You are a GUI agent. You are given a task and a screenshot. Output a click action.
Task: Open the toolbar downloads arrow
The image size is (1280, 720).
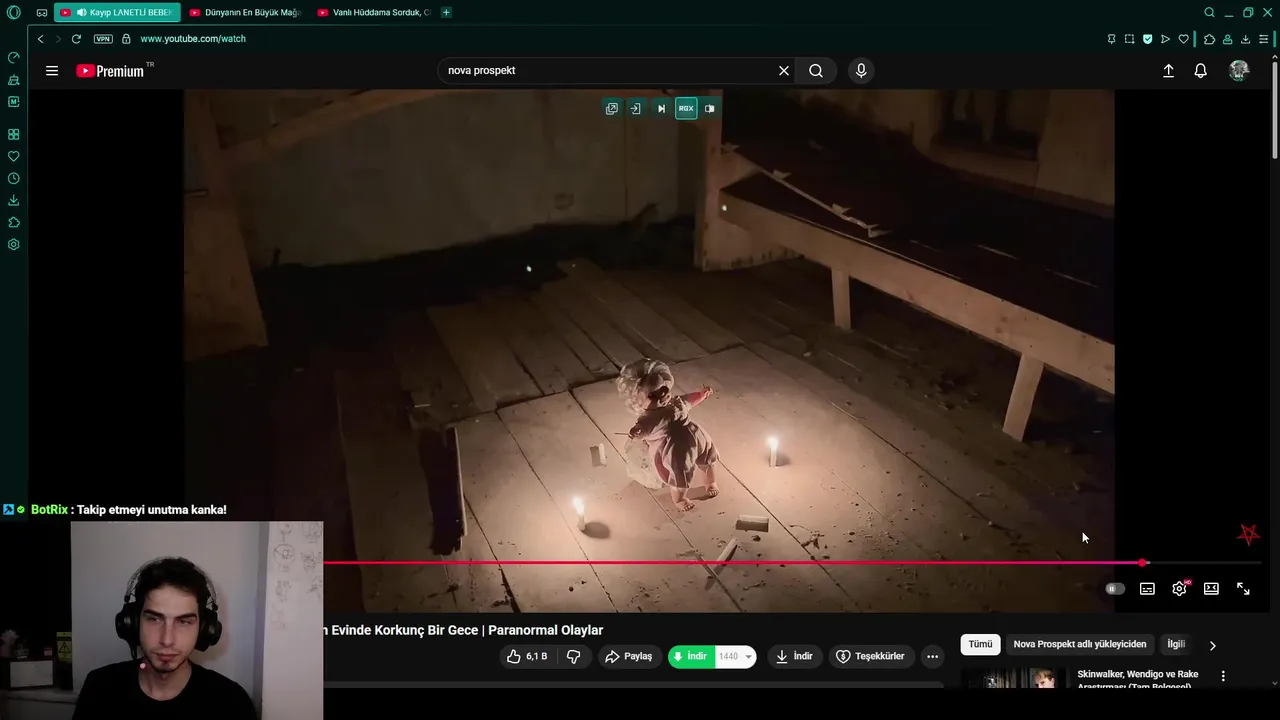(1245, 39)
